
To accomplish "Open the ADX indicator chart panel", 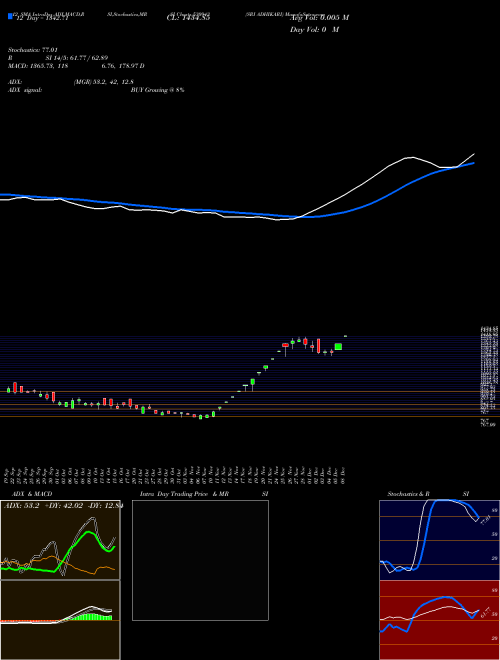I will coord(60,540).
